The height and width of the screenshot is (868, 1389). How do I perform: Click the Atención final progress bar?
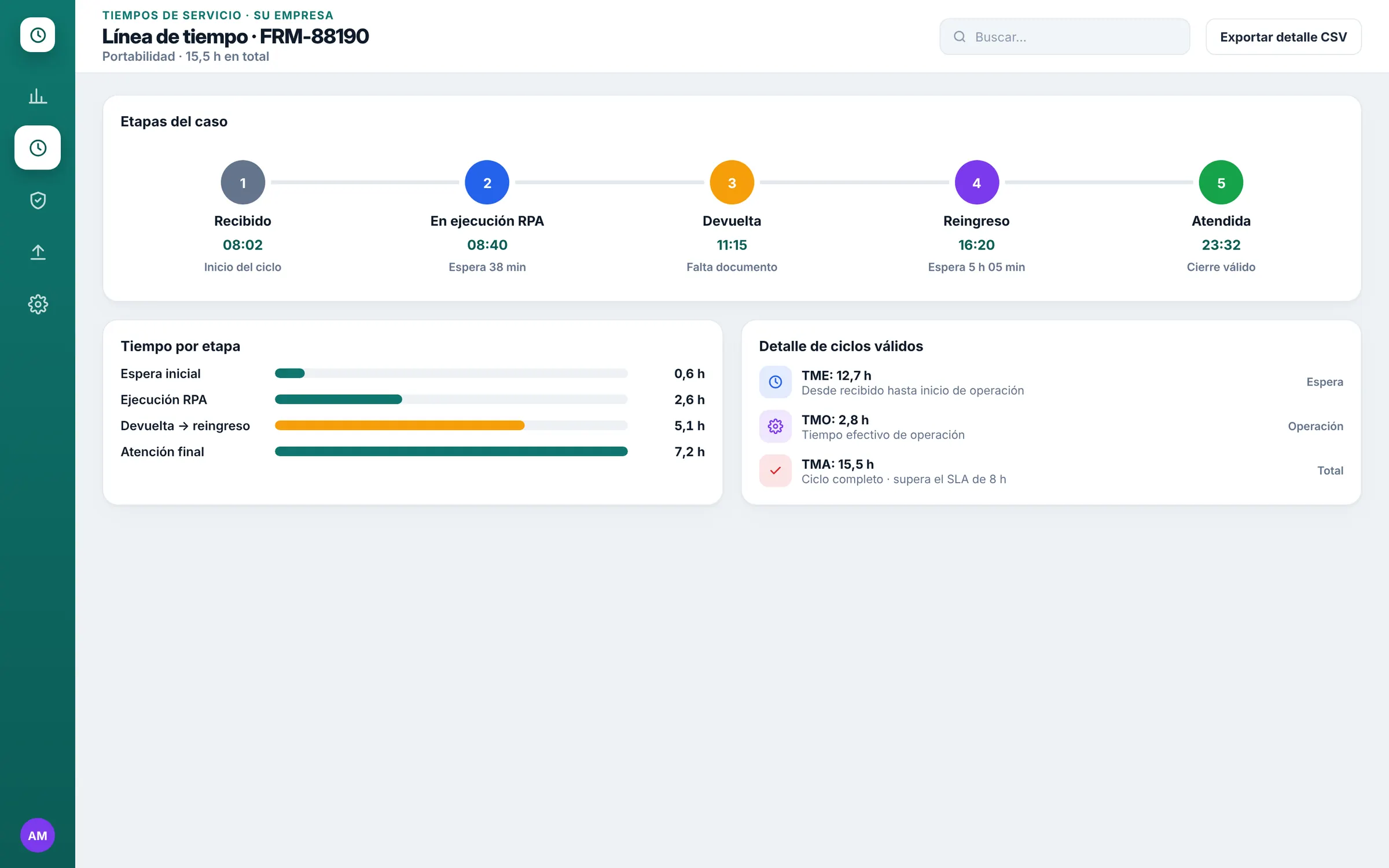tap(451, 451)
